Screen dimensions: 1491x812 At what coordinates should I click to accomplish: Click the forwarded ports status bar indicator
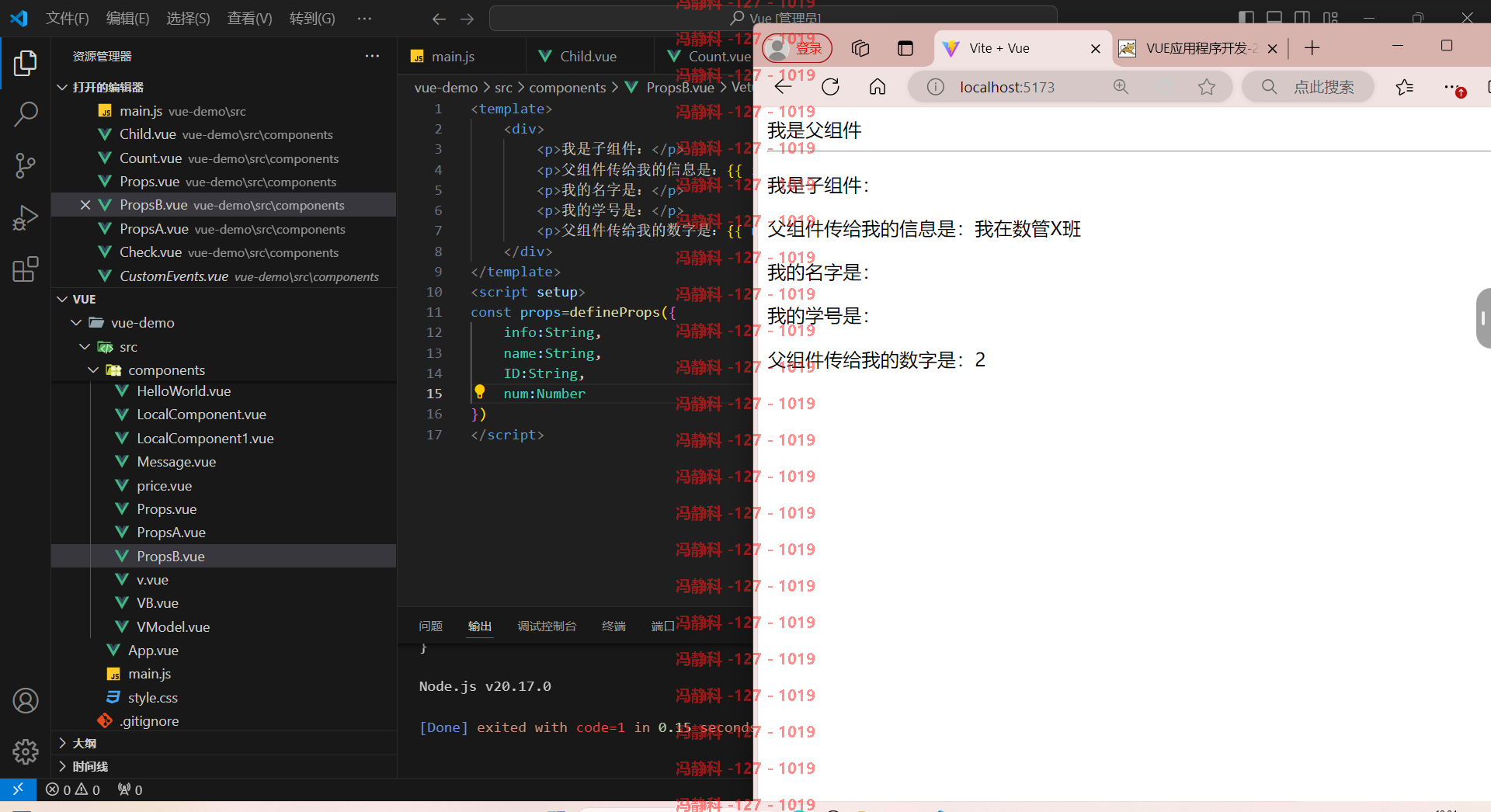[x=130, y=789]
